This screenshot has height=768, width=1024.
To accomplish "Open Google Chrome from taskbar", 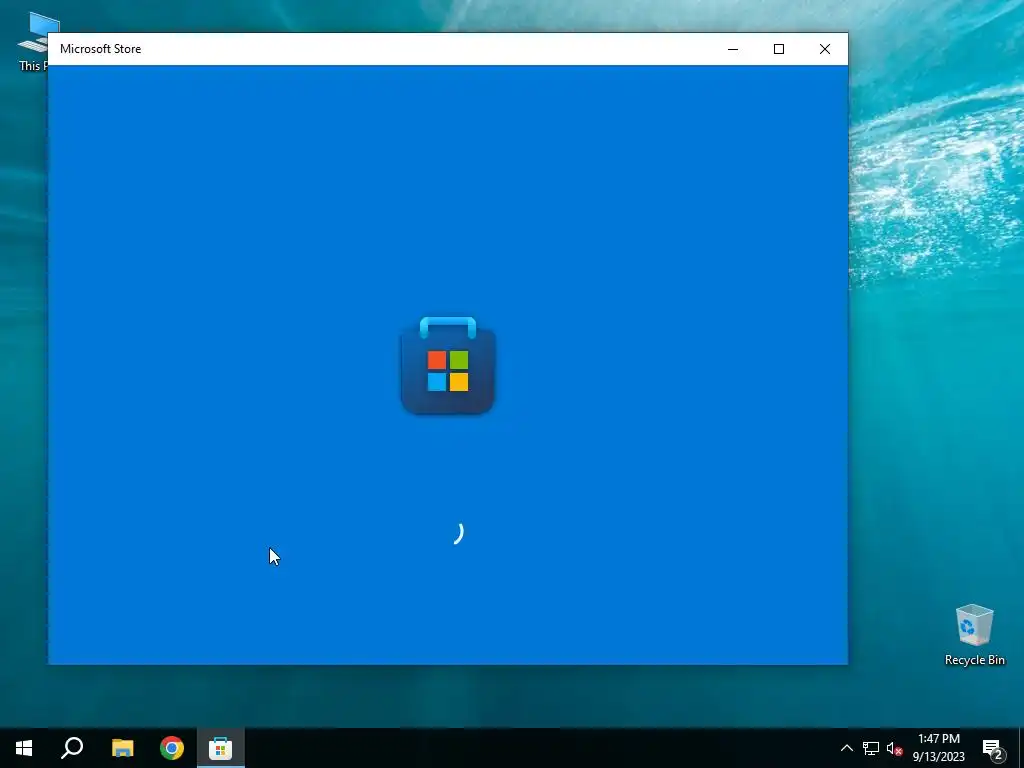I will click(x=172, y=748).
